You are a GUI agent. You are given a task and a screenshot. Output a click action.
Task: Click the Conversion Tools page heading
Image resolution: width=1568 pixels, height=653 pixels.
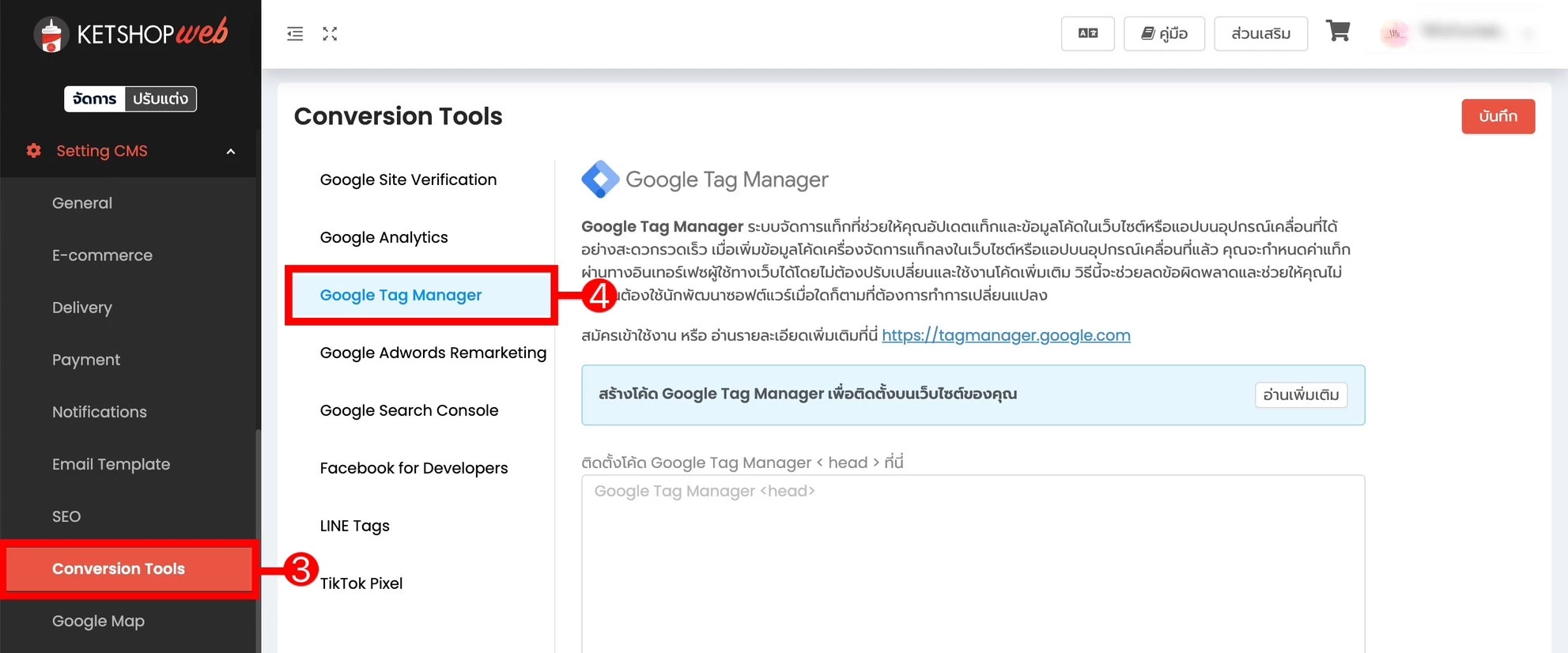398,116
